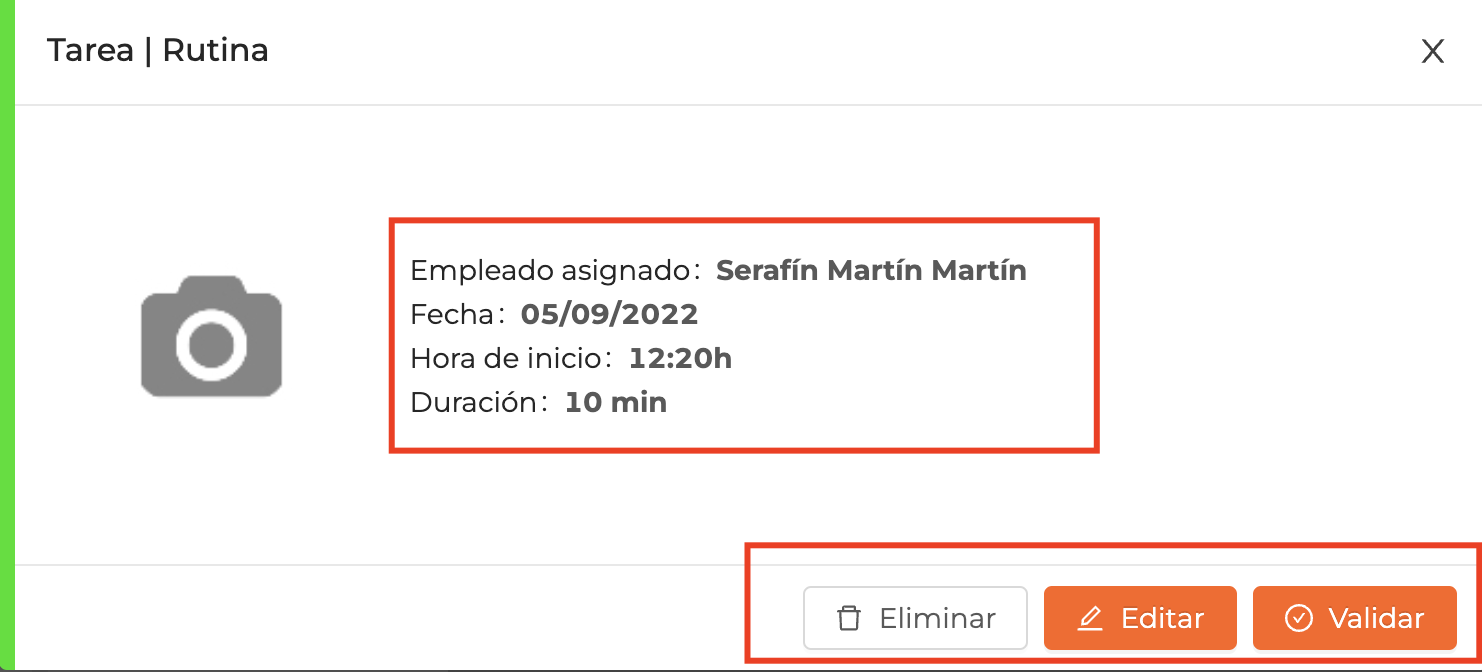Open the task with Editar

click(x=1140, y=618)
